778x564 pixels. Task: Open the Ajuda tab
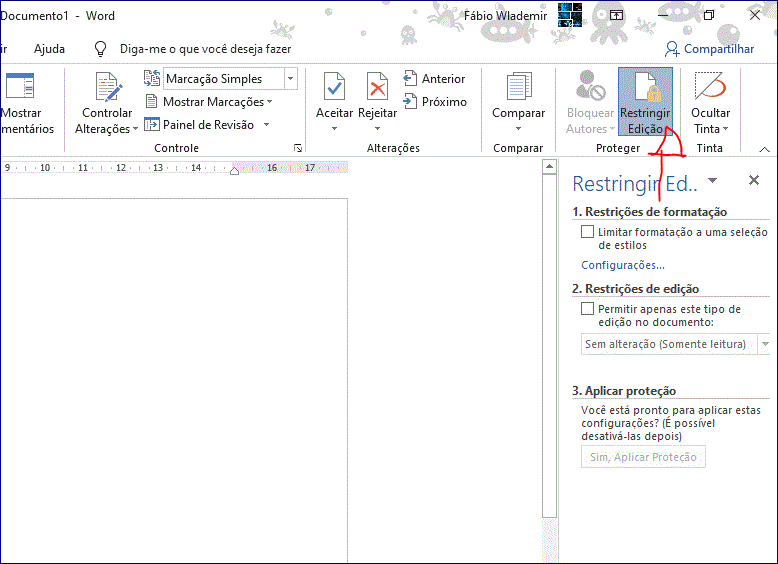pos(49,49)
